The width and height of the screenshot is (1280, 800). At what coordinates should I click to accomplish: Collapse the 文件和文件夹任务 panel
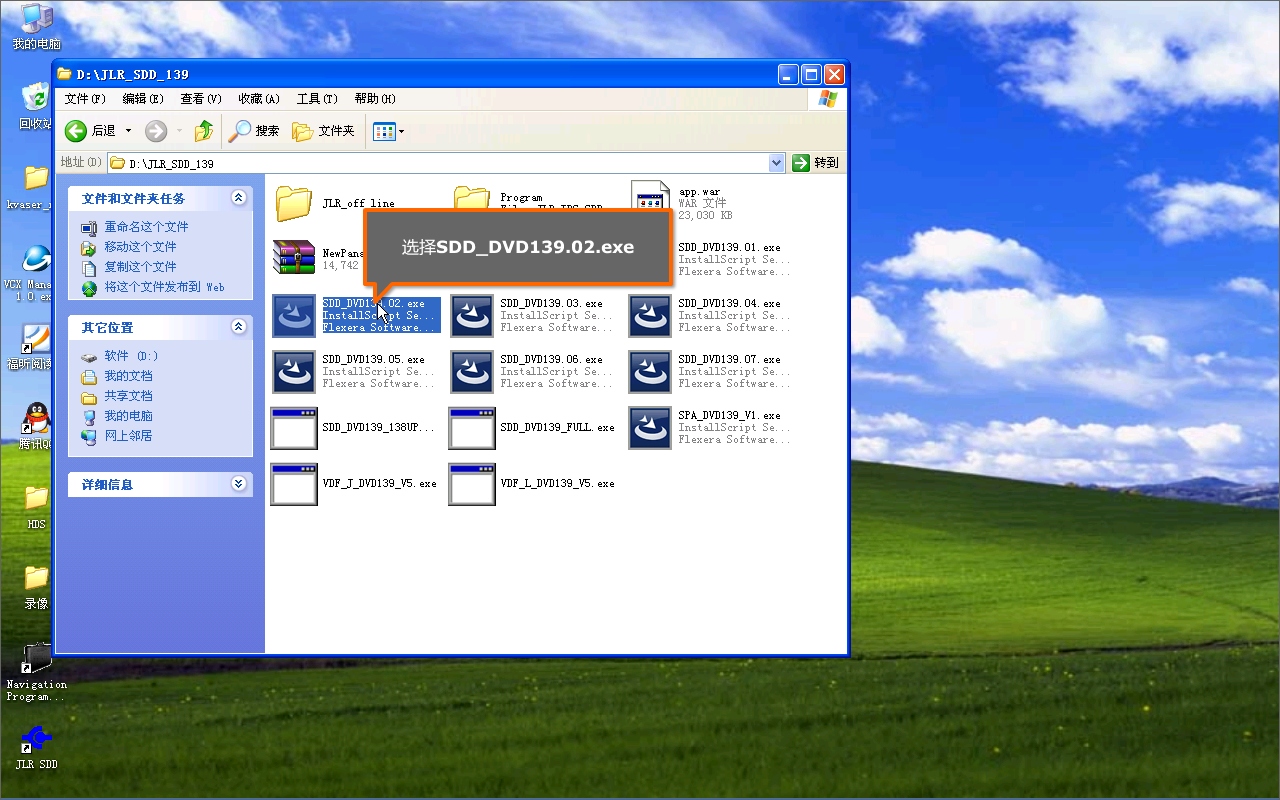tap(238, 198)
